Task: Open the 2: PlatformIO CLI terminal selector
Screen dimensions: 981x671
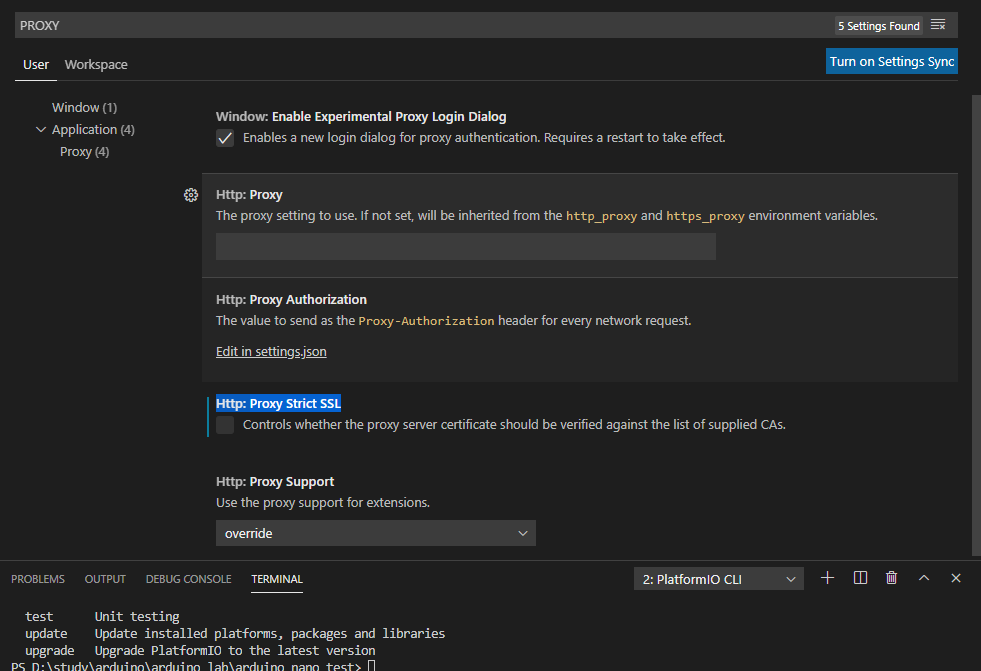Action: (x=718, y=578)
